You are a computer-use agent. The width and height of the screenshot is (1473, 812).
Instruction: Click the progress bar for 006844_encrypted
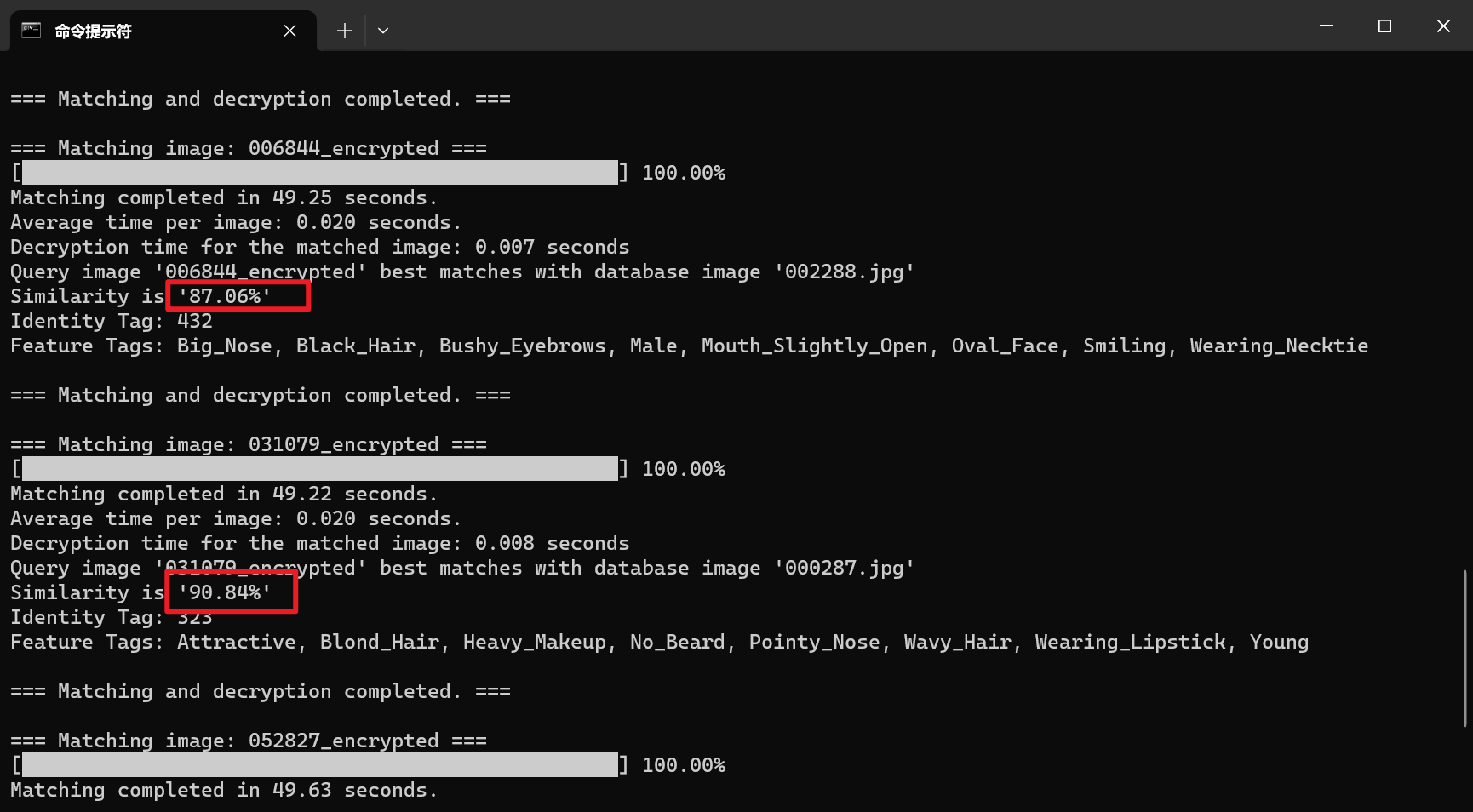(x=319, y=172)
